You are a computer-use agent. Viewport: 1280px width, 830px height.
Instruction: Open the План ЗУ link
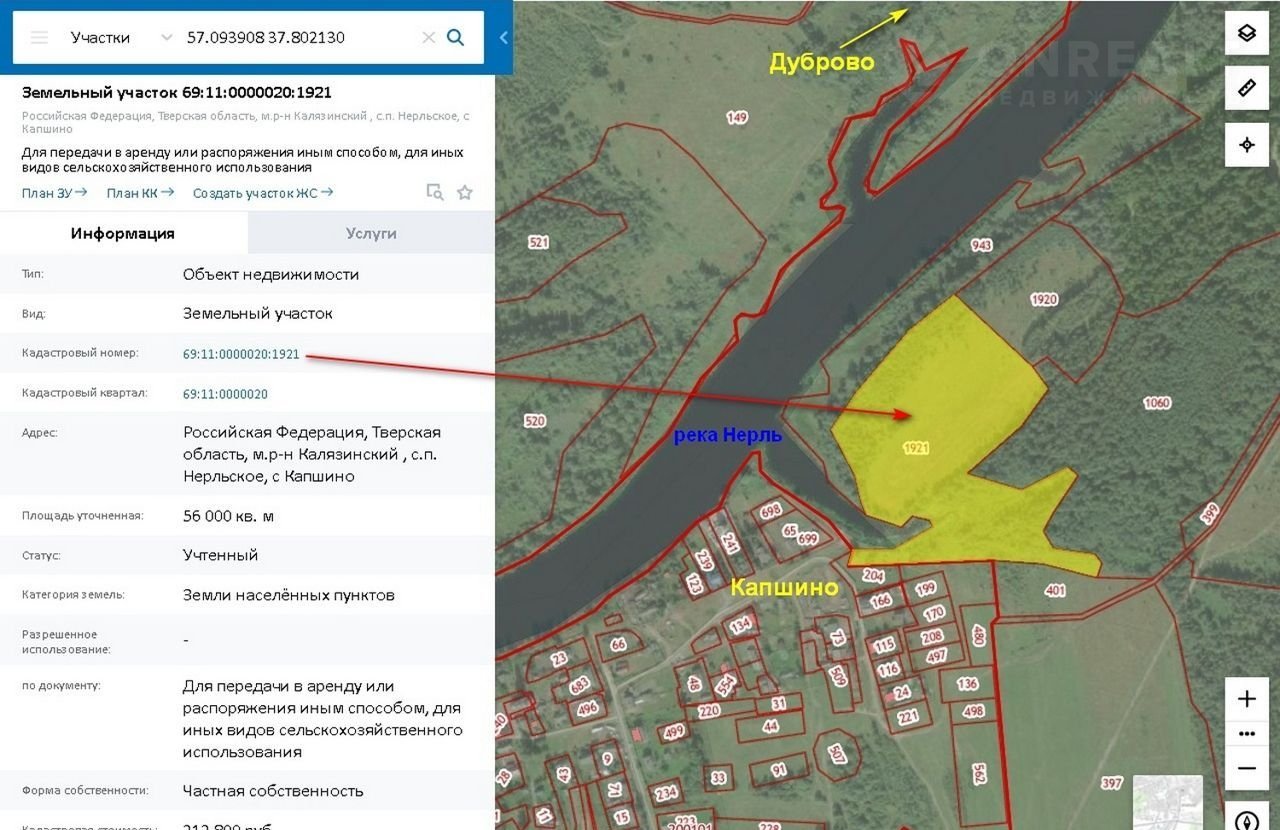click(x=54, y=193)
